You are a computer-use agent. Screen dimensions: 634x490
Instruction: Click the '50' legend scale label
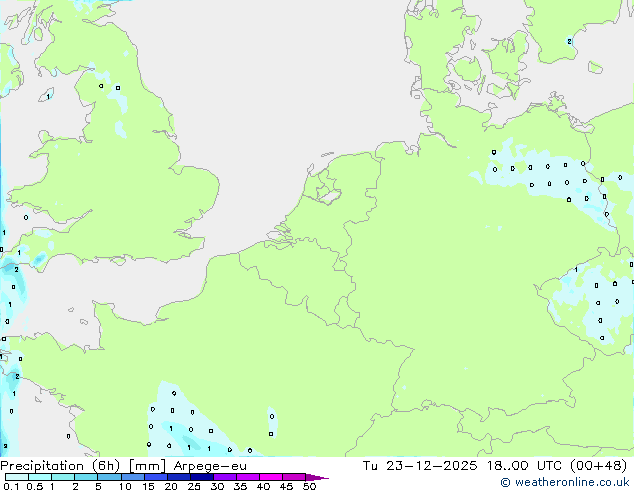(309, 486)
